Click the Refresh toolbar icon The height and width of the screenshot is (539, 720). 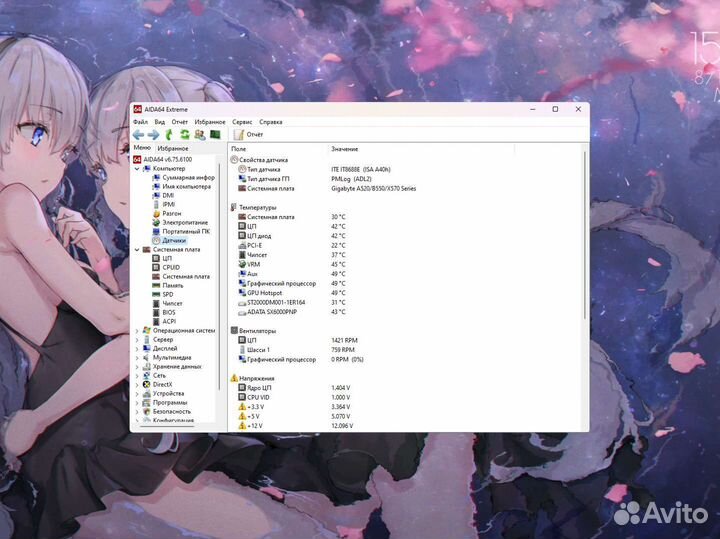[185, 135]
